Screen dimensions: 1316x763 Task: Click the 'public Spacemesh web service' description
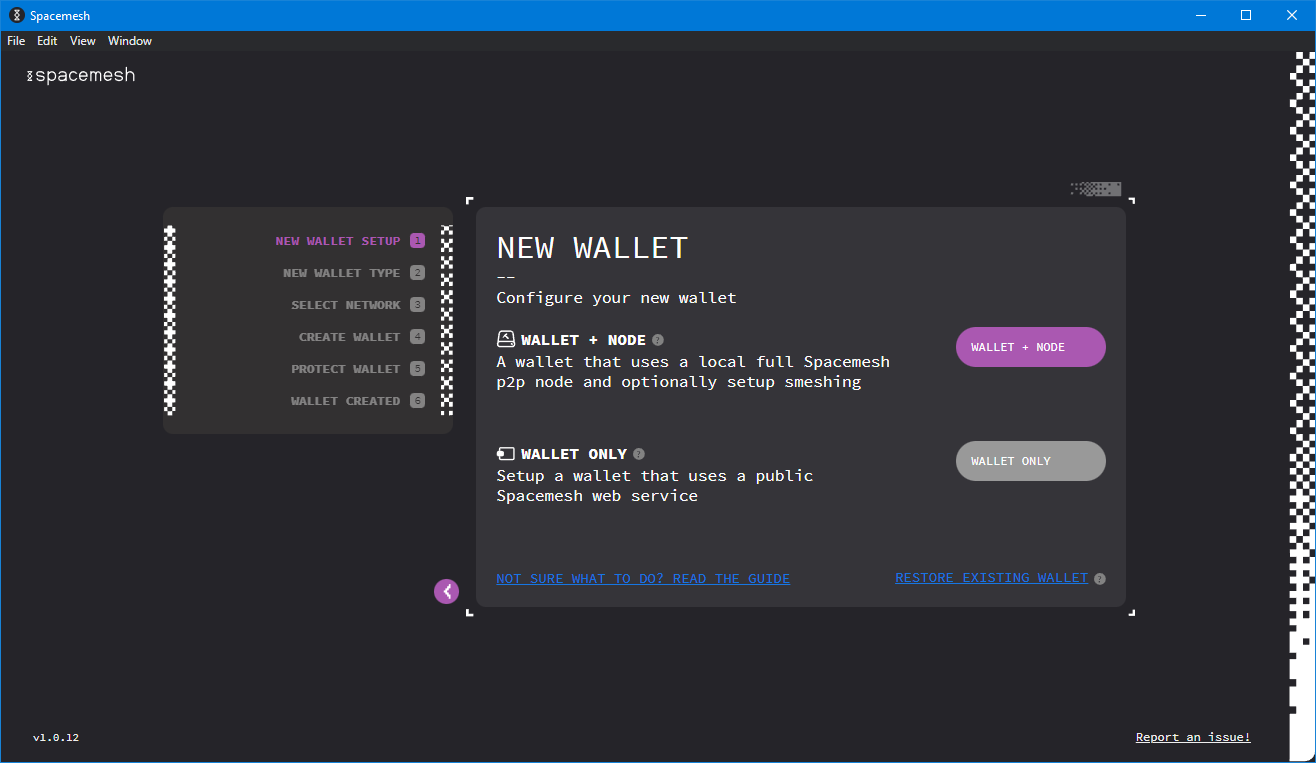655,486
